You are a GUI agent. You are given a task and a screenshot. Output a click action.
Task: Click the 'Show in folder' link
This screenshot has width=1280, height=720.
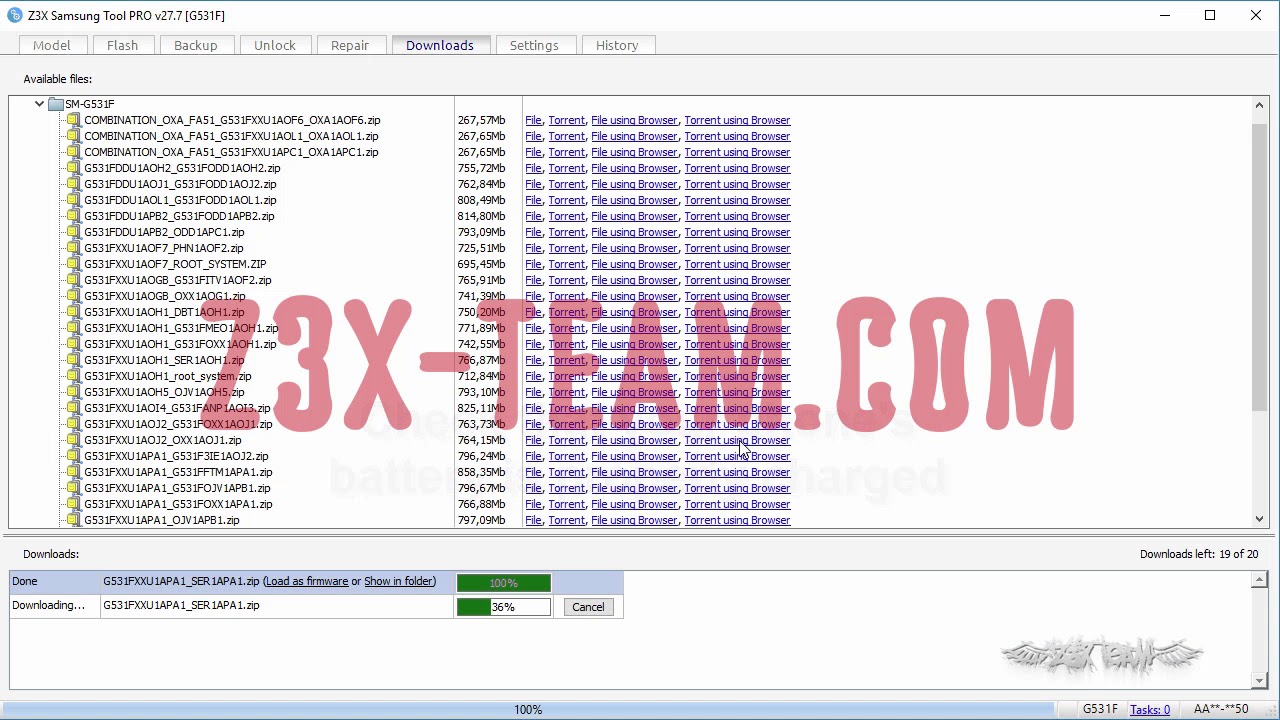click(x=399, y=581)
